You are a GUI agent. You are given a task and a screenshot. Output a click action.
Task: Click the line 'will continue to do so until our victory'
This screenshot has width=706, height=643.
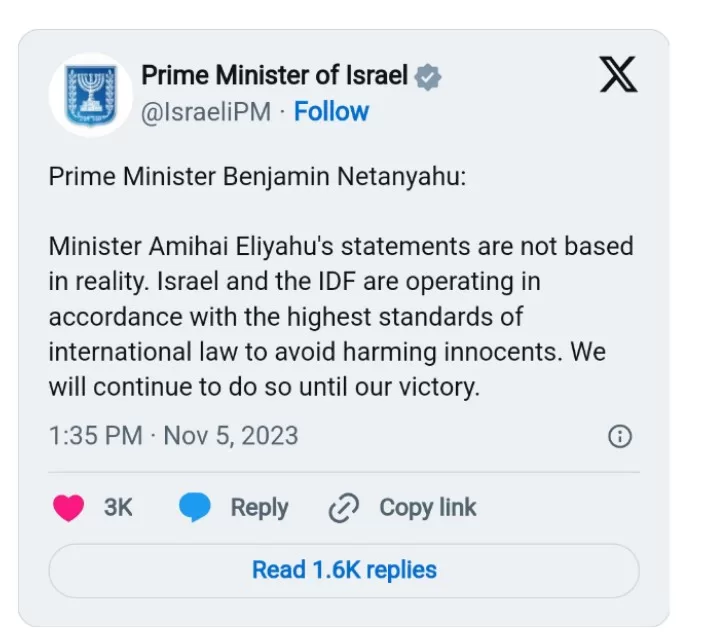[x=264, y=387]
